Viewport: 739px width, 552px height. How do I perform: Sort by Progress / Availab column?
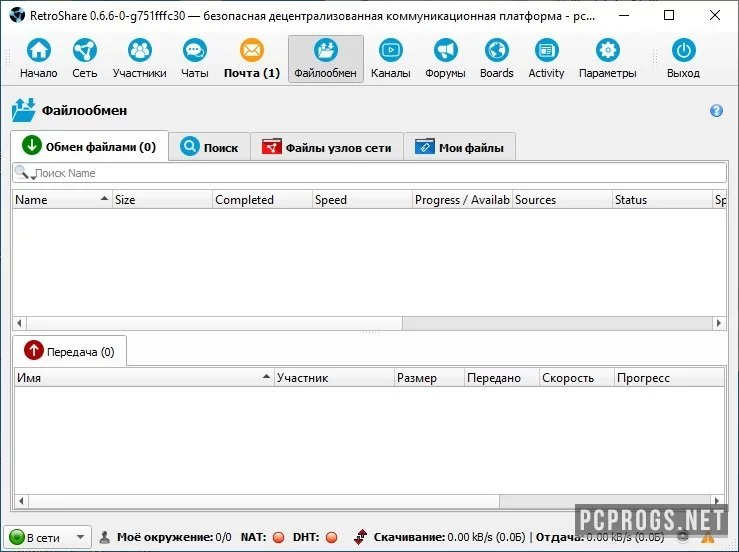pos(462,199)
